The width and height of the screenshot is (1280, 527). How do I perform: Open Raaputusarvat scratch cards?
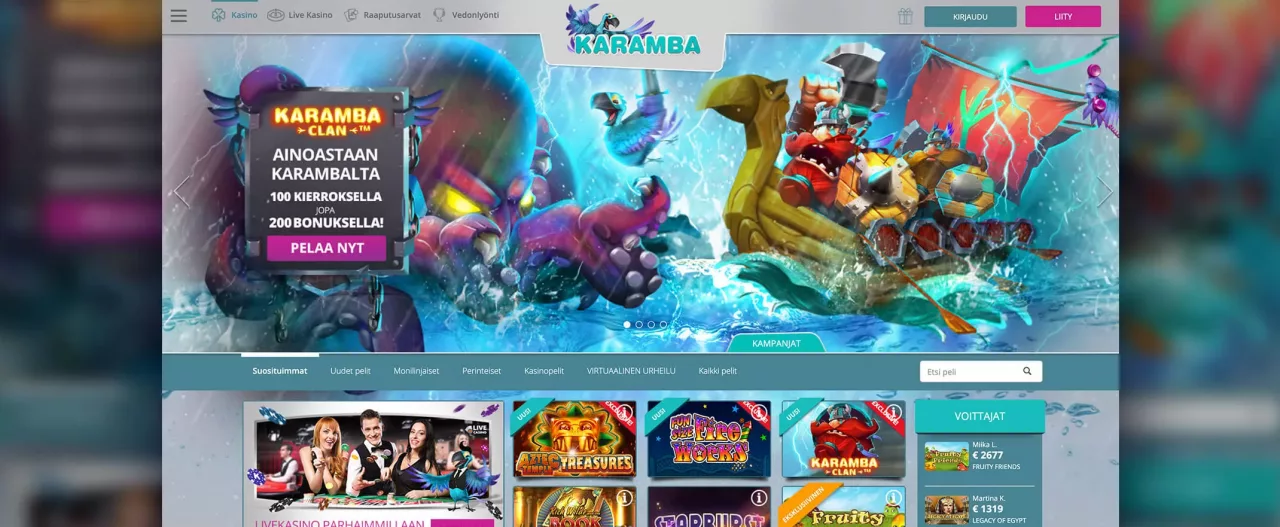click(383, 16)
